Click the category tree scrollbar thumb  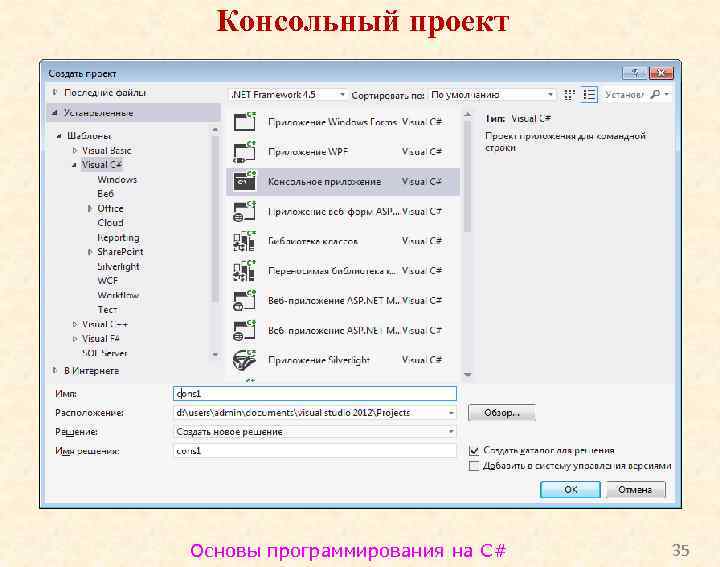[x=215, y=219]
